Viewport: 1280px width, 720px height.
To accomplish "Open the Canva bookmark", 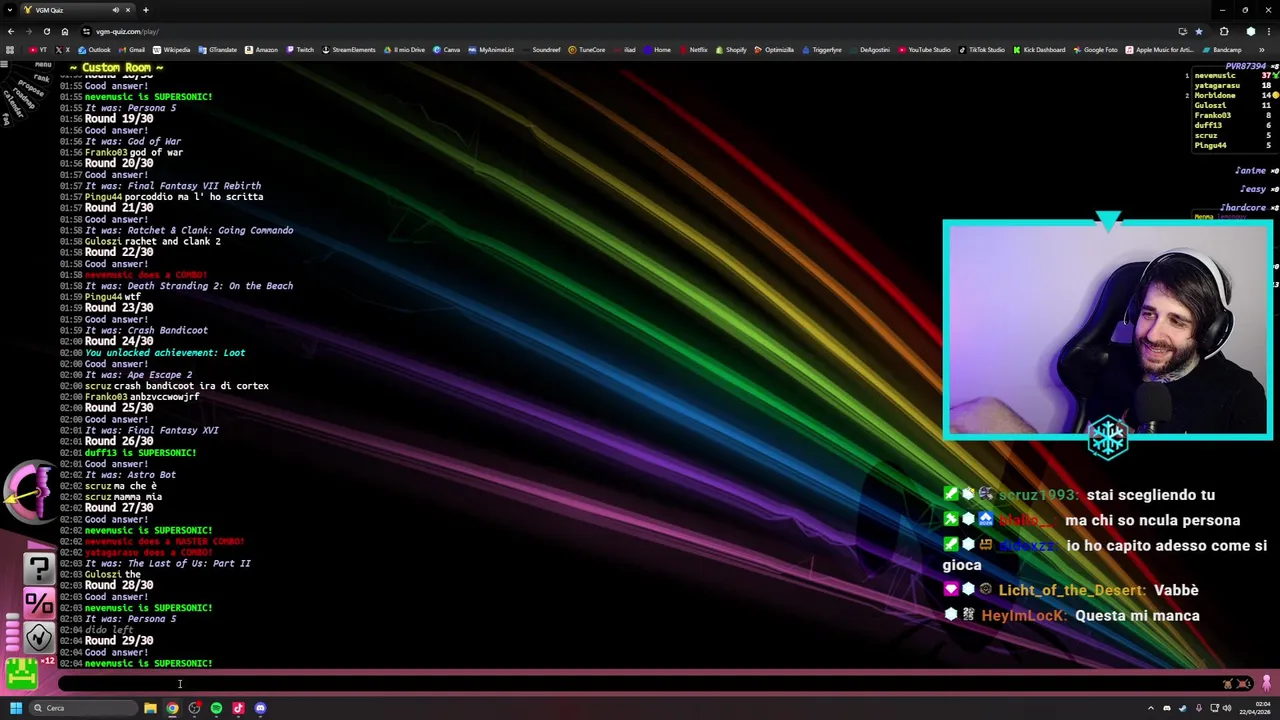I will (x=447, y=50).
